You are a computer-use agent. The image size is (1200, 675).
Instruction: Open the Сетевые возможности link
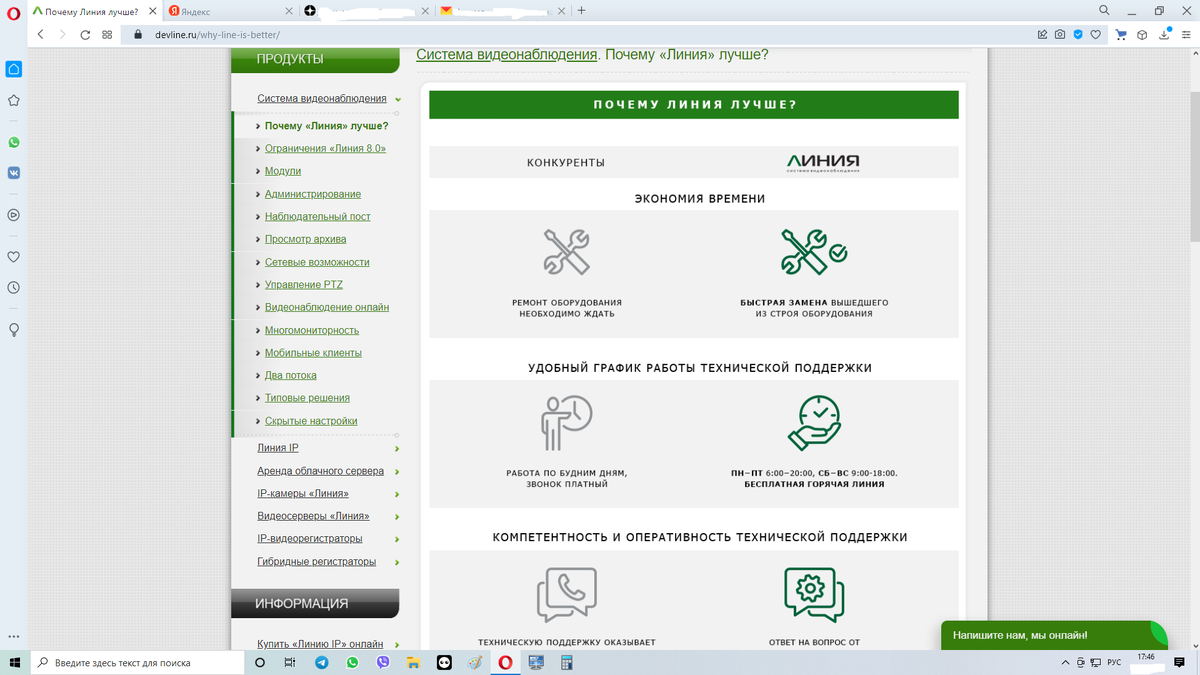[317, 262]
